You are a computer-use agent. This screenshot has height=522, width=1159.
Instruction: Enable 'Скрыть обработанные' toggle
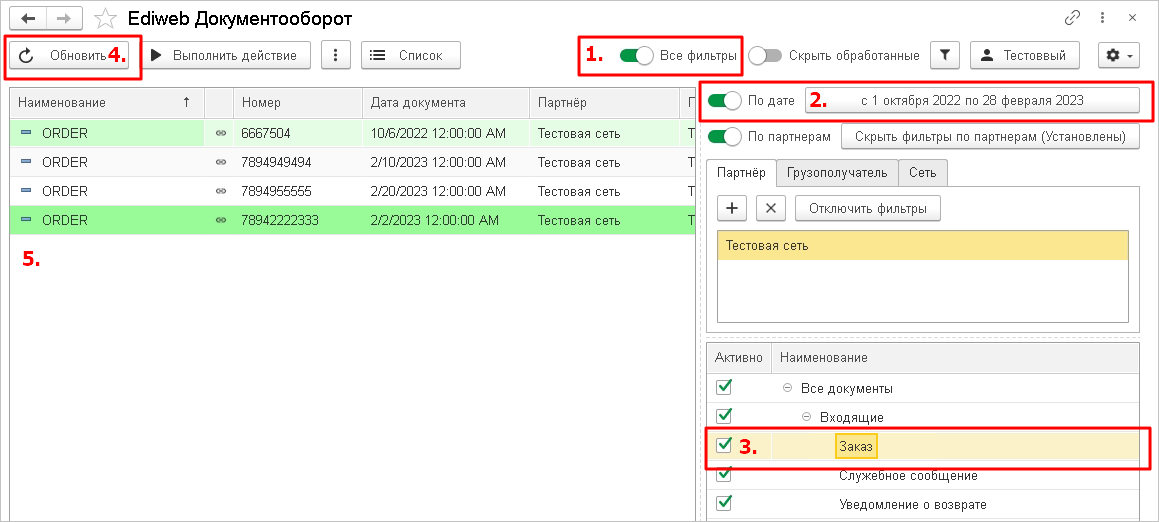coord(765,56)
